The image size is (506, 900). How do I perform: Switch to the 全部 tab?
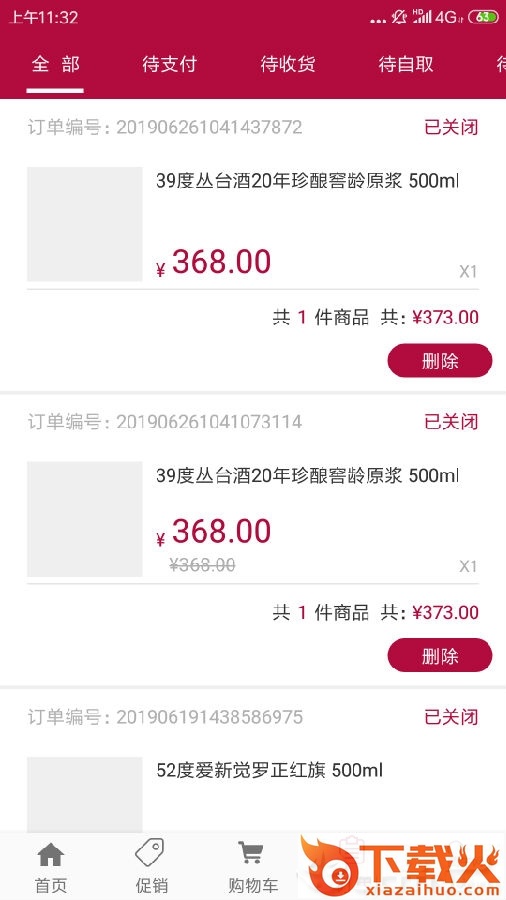tap(55, 64)
